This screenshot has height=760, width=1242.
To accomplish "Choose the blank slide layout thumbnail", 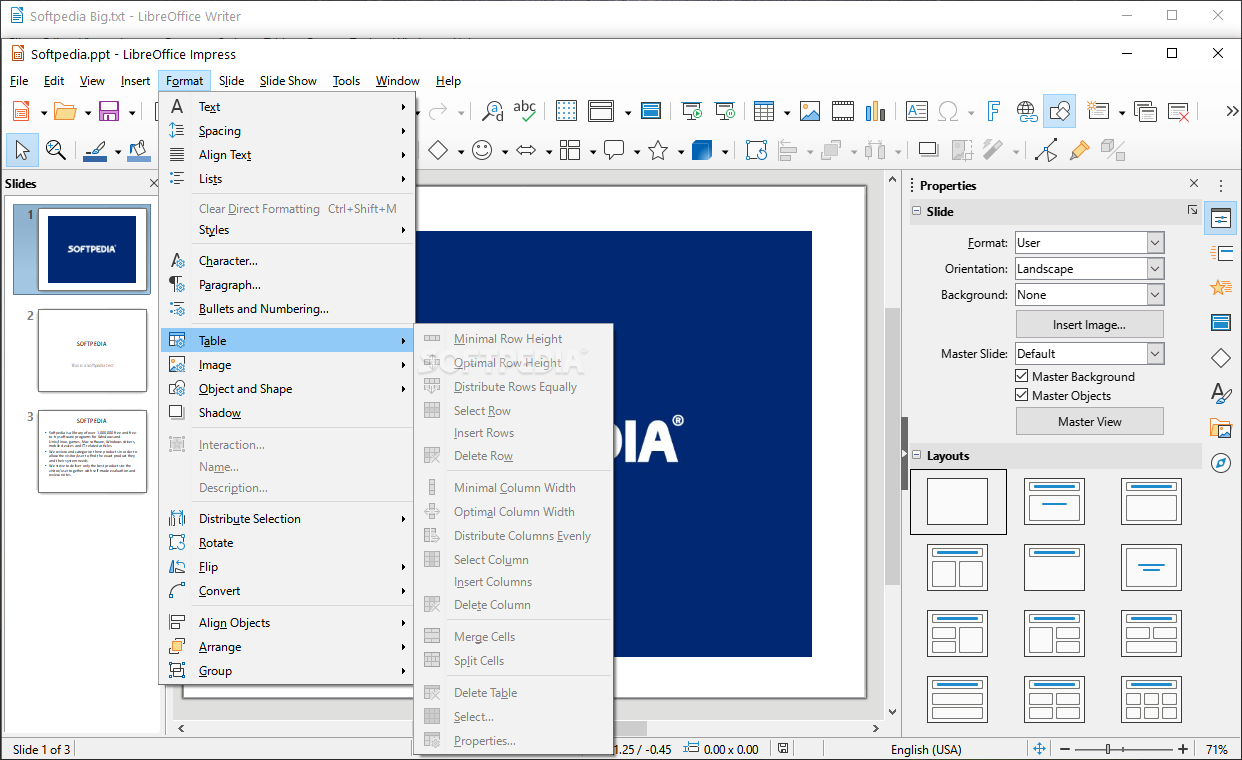I will (x=958, y=502).
